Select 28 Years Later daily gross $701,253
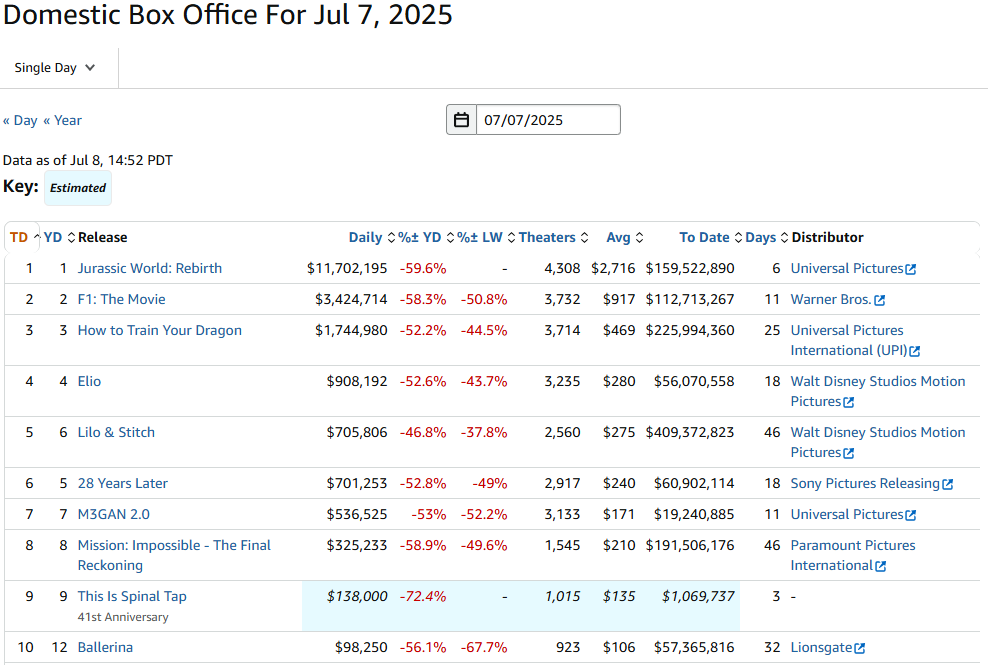Image resolution: width=988 pixels, height=665 pixels. point(357,483)
